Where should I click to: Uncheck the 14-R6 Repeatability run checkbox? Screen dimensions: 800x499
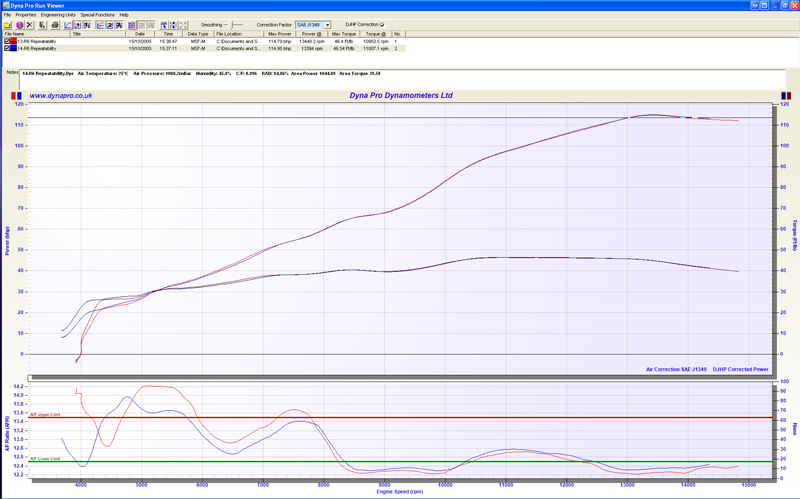coord(7,48)
